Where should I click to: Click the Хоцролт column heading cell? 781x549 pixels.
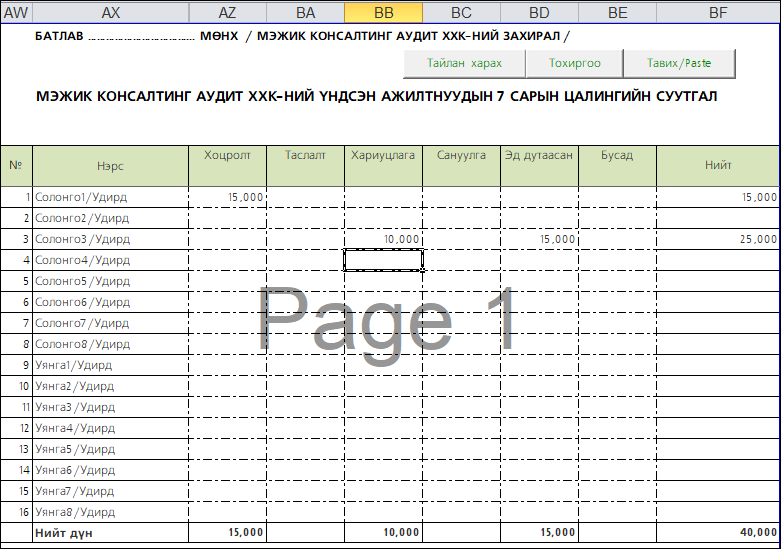point(227,165)
